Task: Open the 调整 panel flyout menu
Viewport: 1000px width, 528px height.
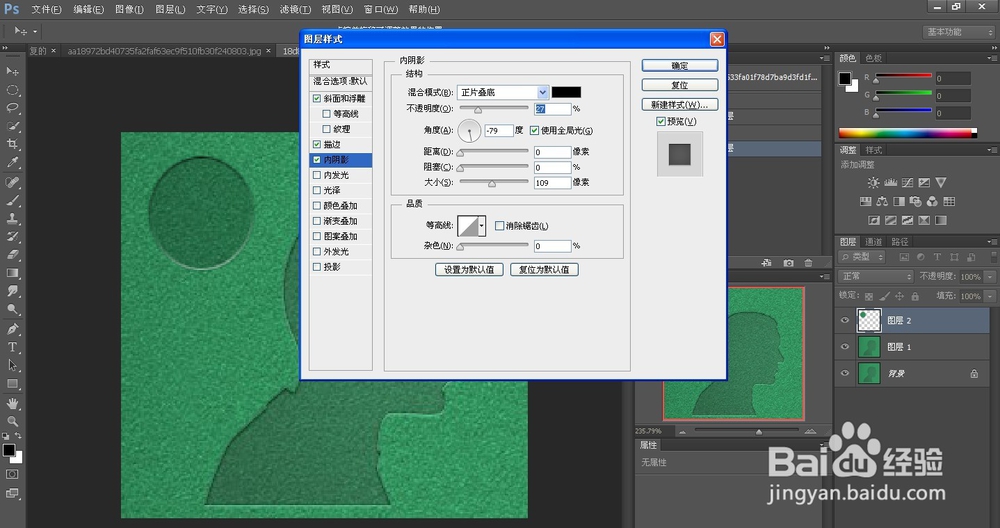Action: [x=991, y=150]
